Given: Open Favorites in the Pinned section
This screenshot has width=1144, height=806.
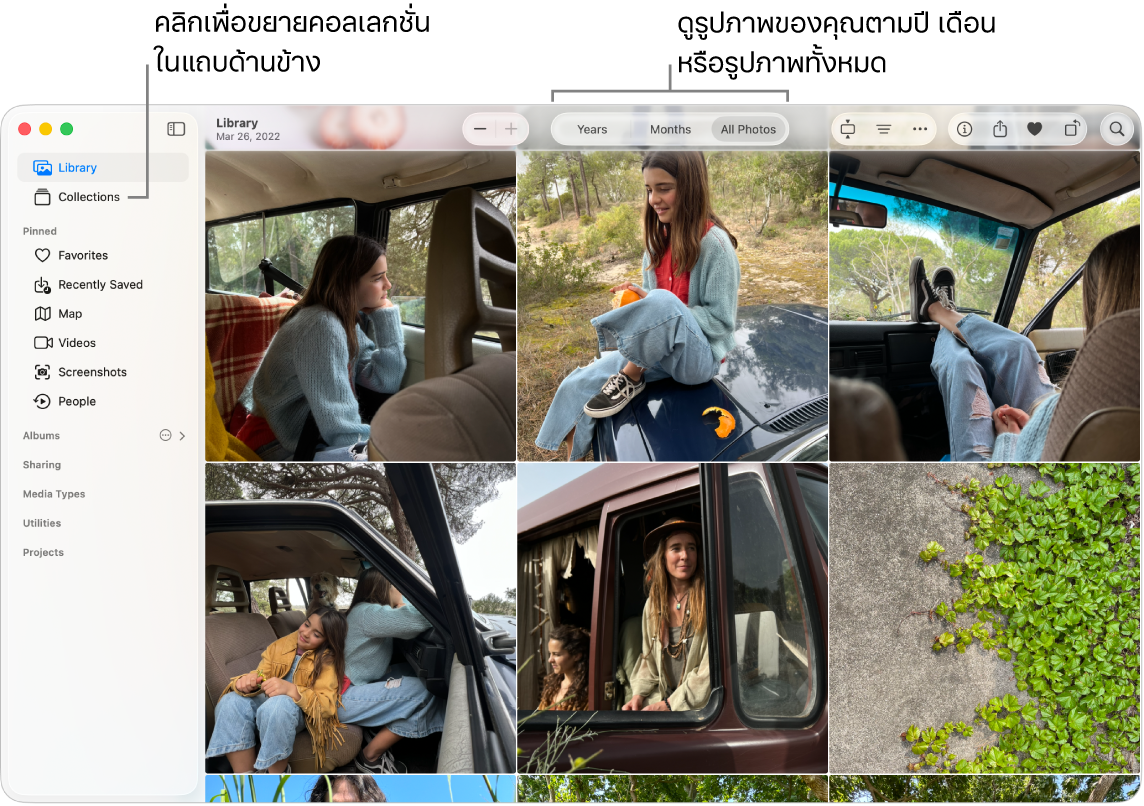Looking at the screenshot, I should coord(82,256).
